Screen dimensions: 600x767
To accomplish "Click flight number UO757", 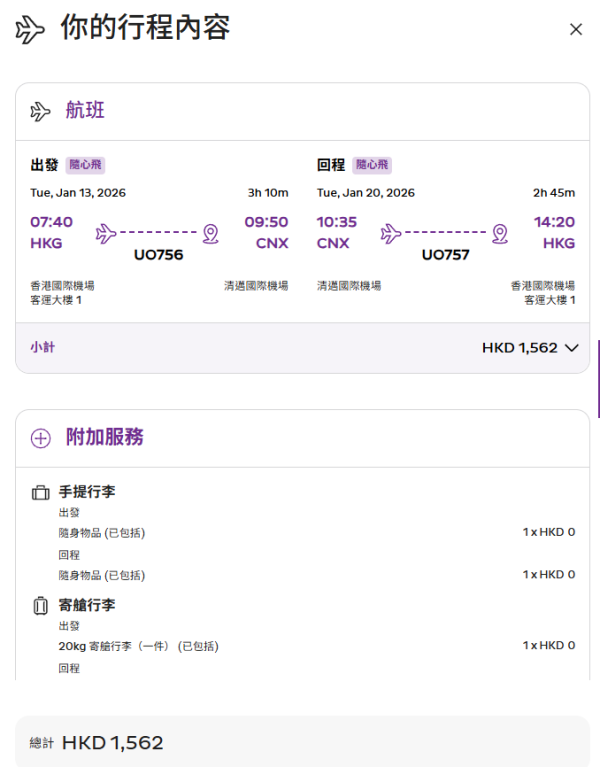I will coord(445,255).
